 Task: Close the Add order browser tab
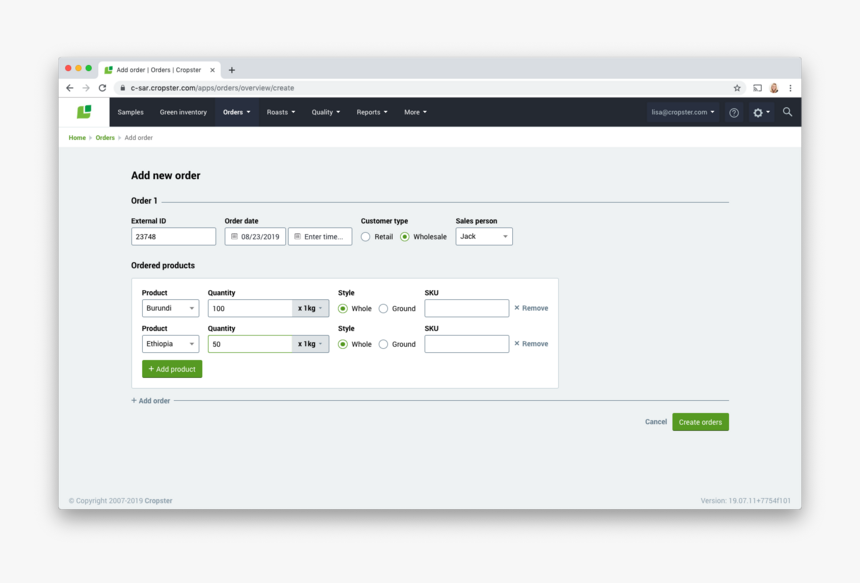pos(212,70)
